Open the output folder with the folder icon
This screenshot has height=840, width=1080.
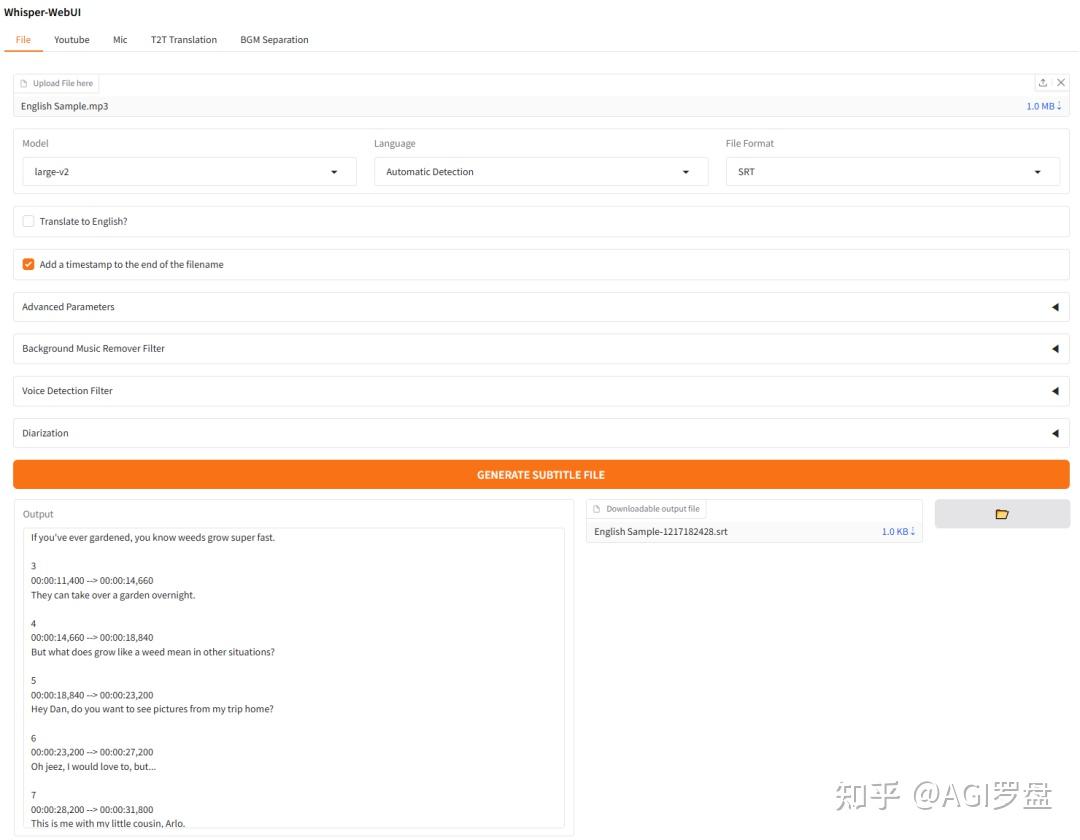coord(1002,514)
